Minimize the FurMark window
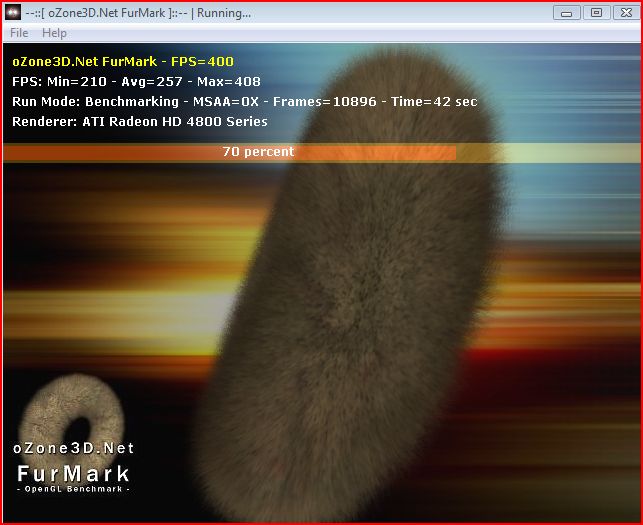643x525 pixels. [x=567, y=13]
